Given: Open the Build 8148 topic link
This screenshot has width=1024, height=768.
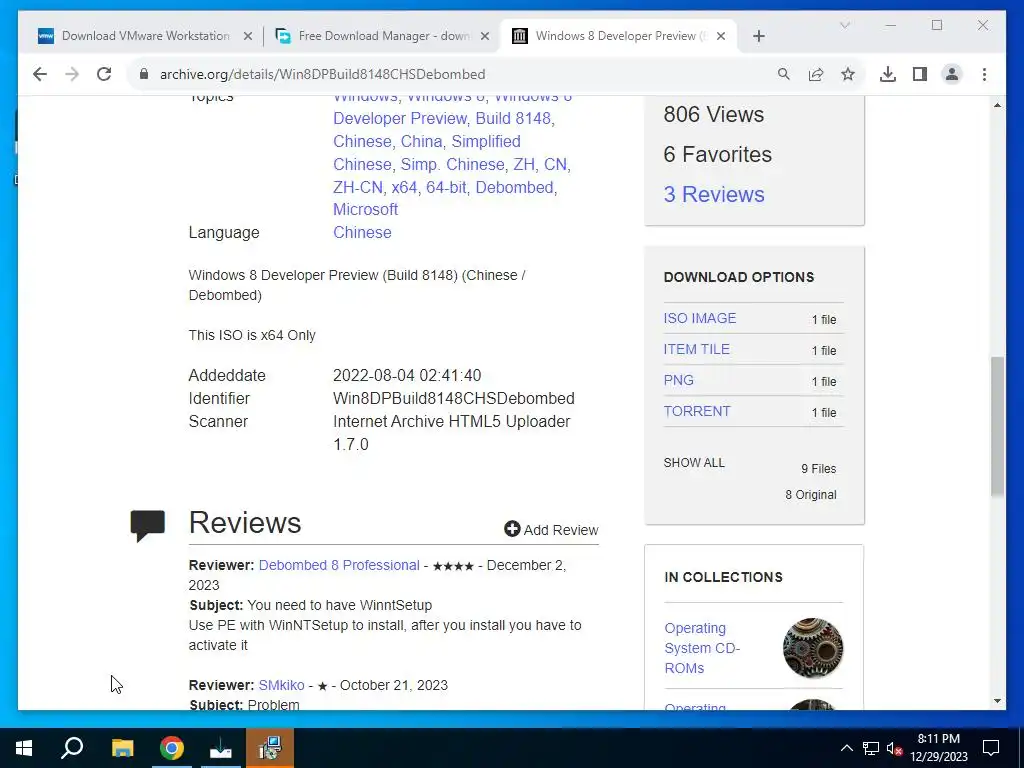Looking at the screenshot, I should tap(513, 118).
